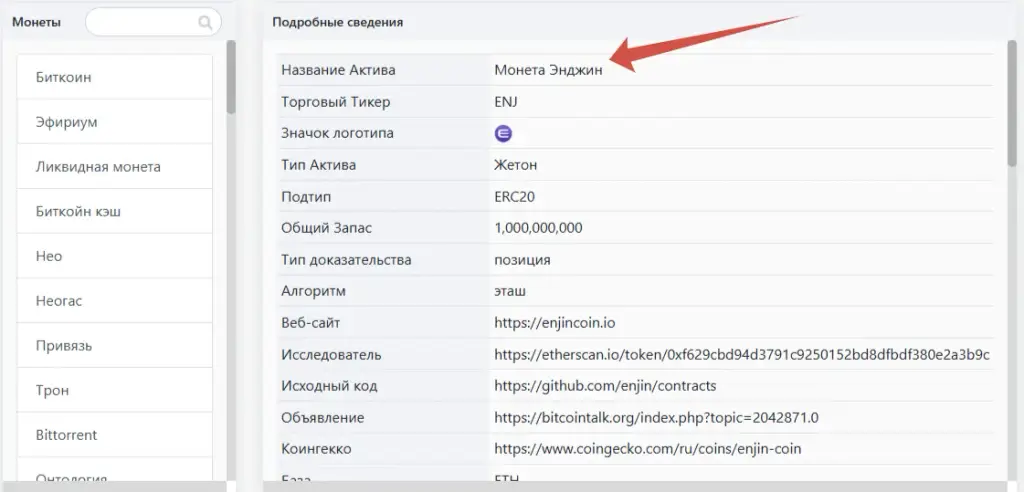Pick Нео from the coins list

114,256
